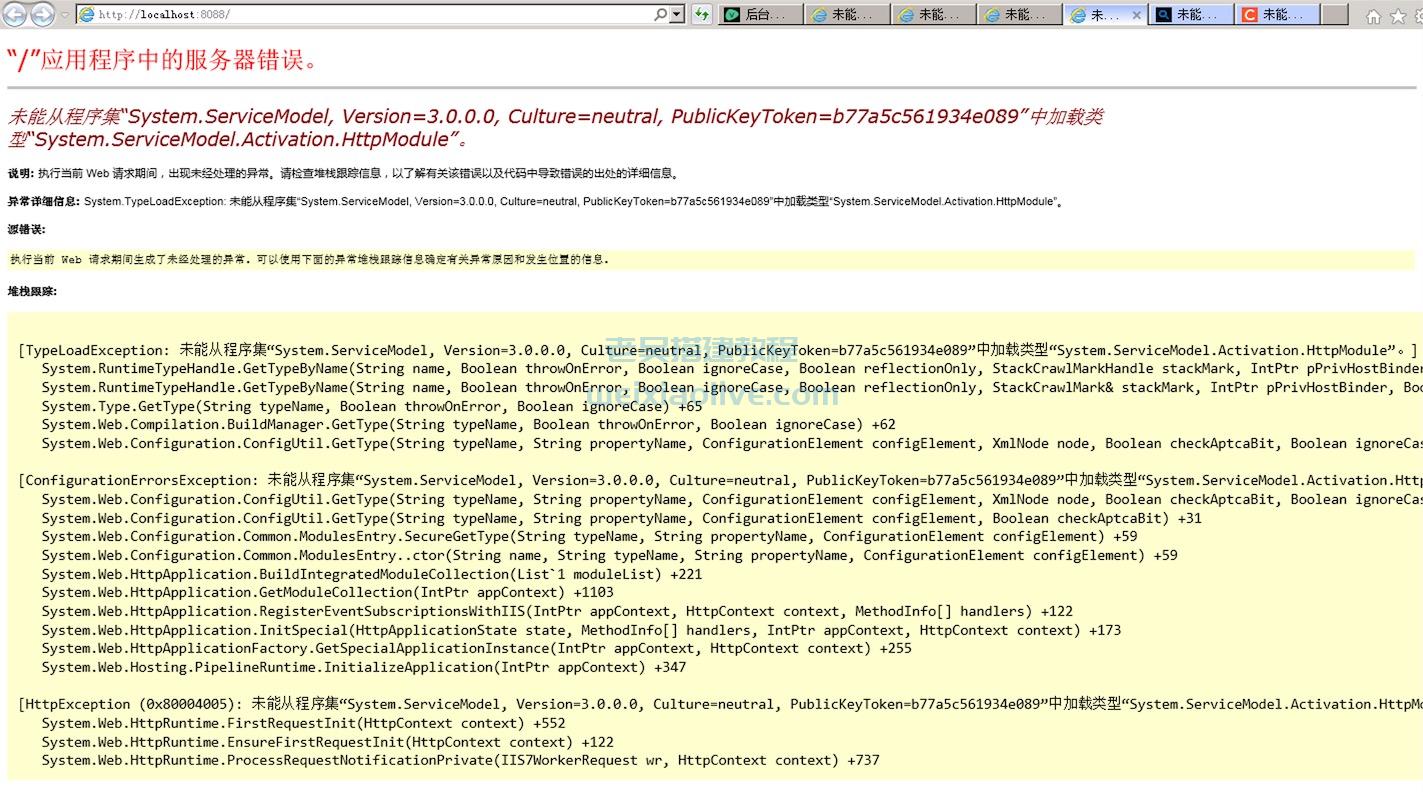
Task: Click the PipelineRuntime.InitializeApplication +347 stack line
Action: (x=364, y=667)
